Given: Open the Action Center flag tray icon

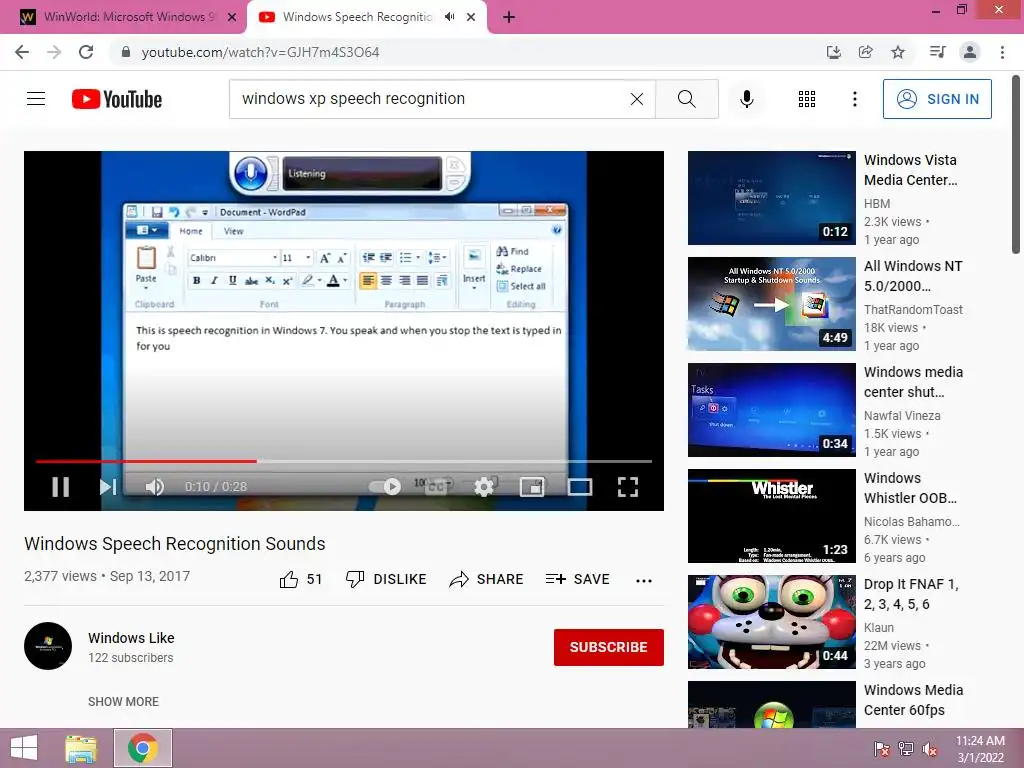Looking at the screenshot, I should click(882, 748).
